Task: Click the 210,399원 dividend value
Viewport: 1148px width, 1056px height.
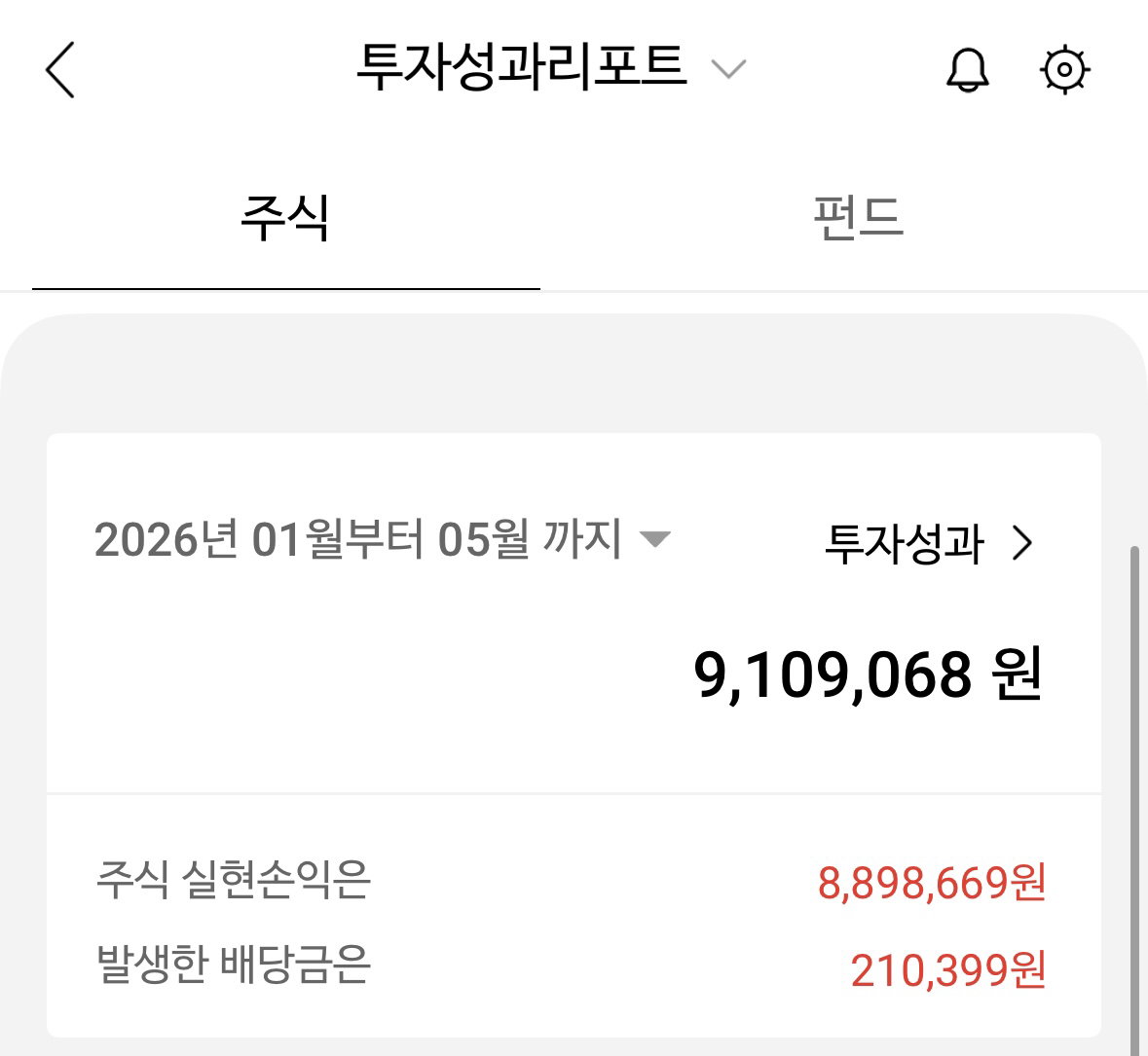Action: pos(948,970)
